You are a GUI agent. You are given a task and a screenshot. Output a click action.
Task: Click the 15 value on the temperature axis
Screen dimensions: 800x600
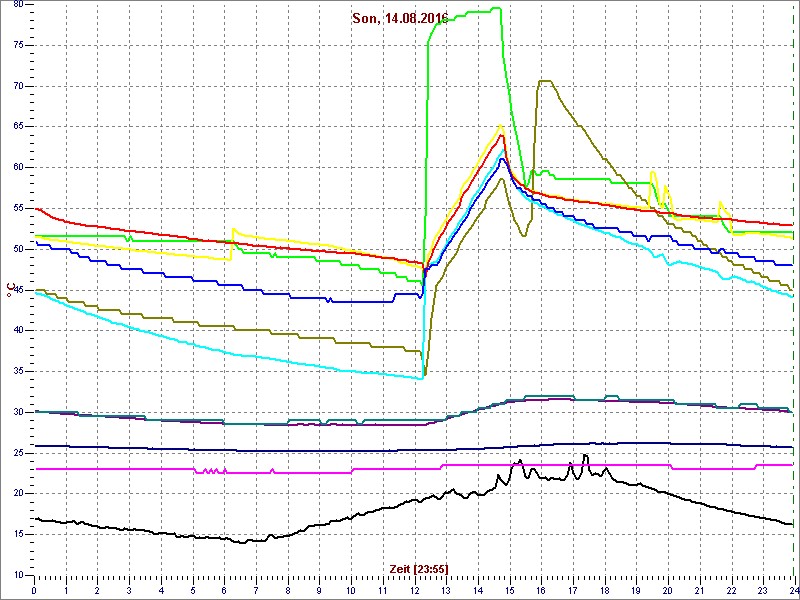(17, 535)
